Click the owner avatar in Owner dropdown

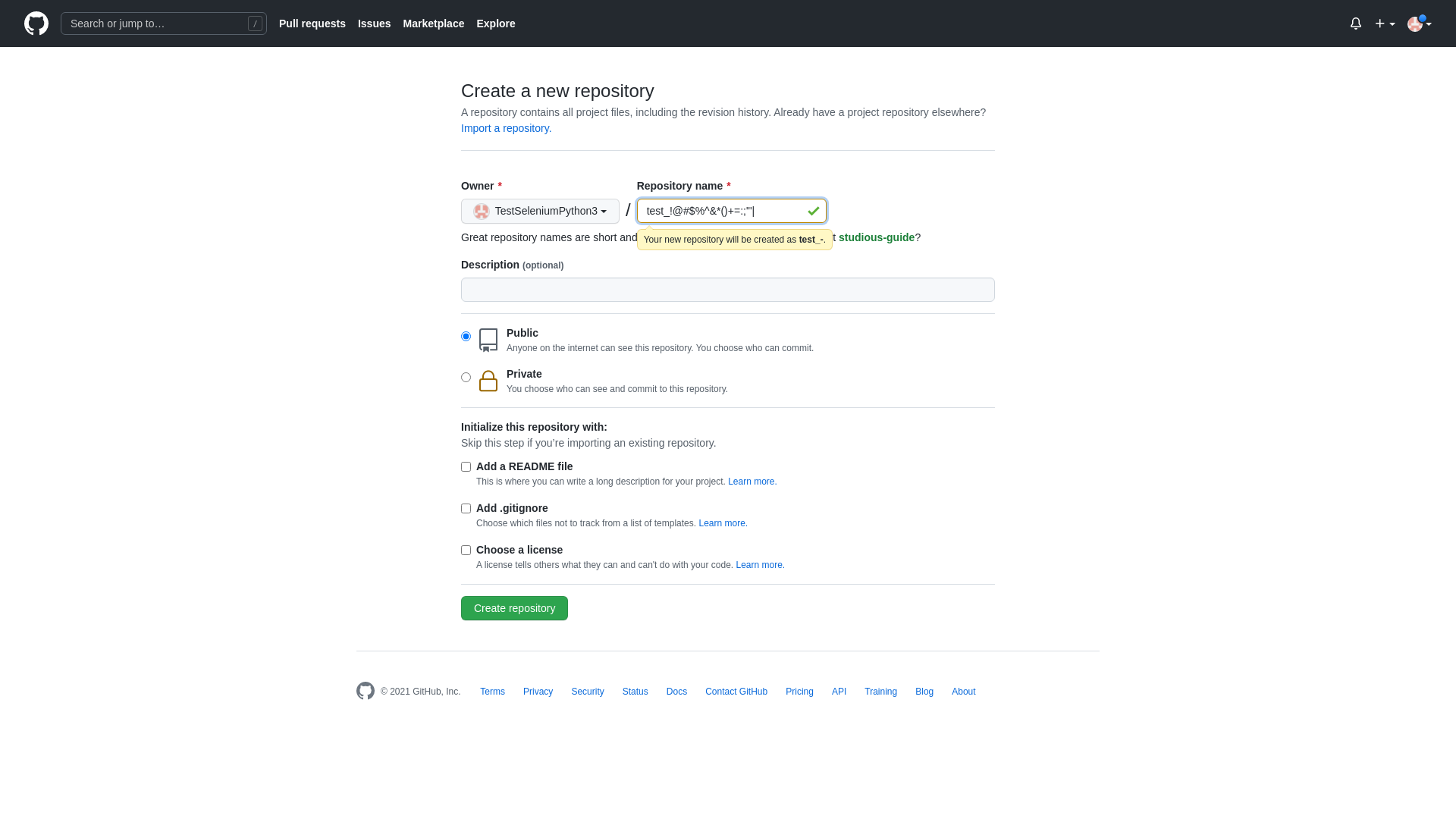pos(482,211)
